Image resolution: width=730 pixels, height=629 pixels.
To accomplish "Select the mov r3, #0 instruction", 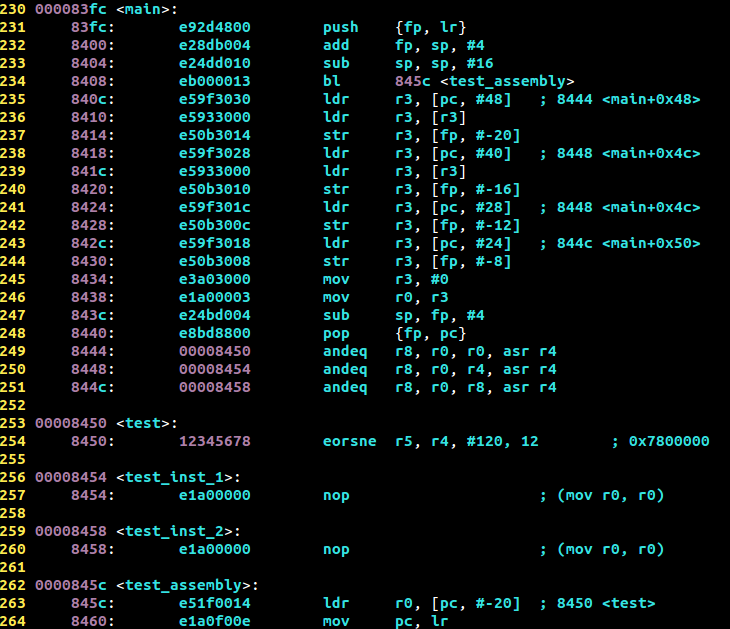I will 385,279.
